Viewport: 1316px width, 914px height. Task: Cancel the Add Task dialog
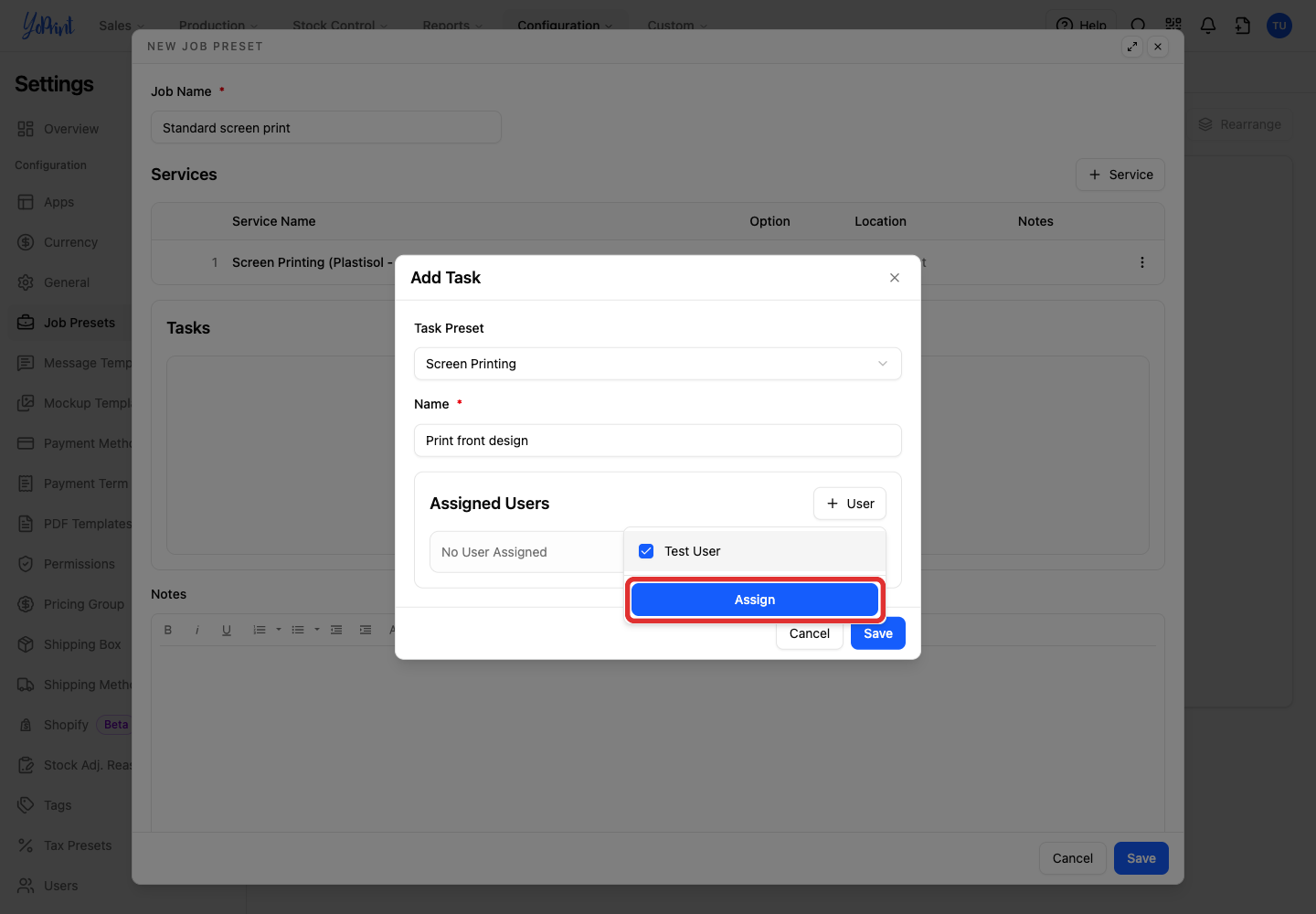810,633
